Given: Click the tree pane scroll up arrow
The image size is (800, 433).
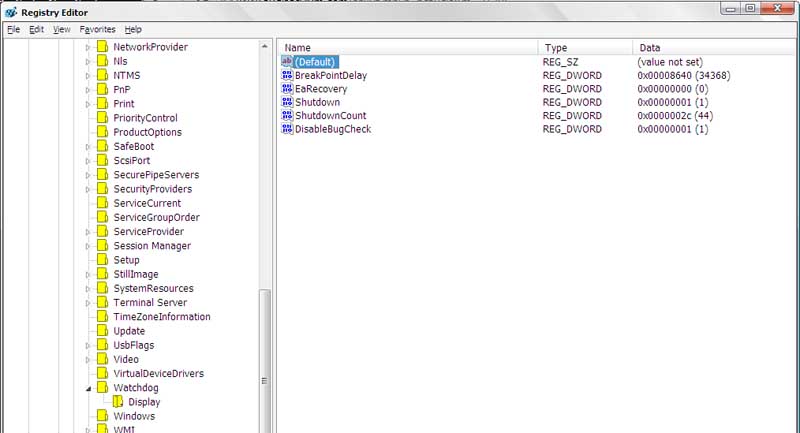Looking at the screenshot, I should pyautogui.click(x=264, y=46).
